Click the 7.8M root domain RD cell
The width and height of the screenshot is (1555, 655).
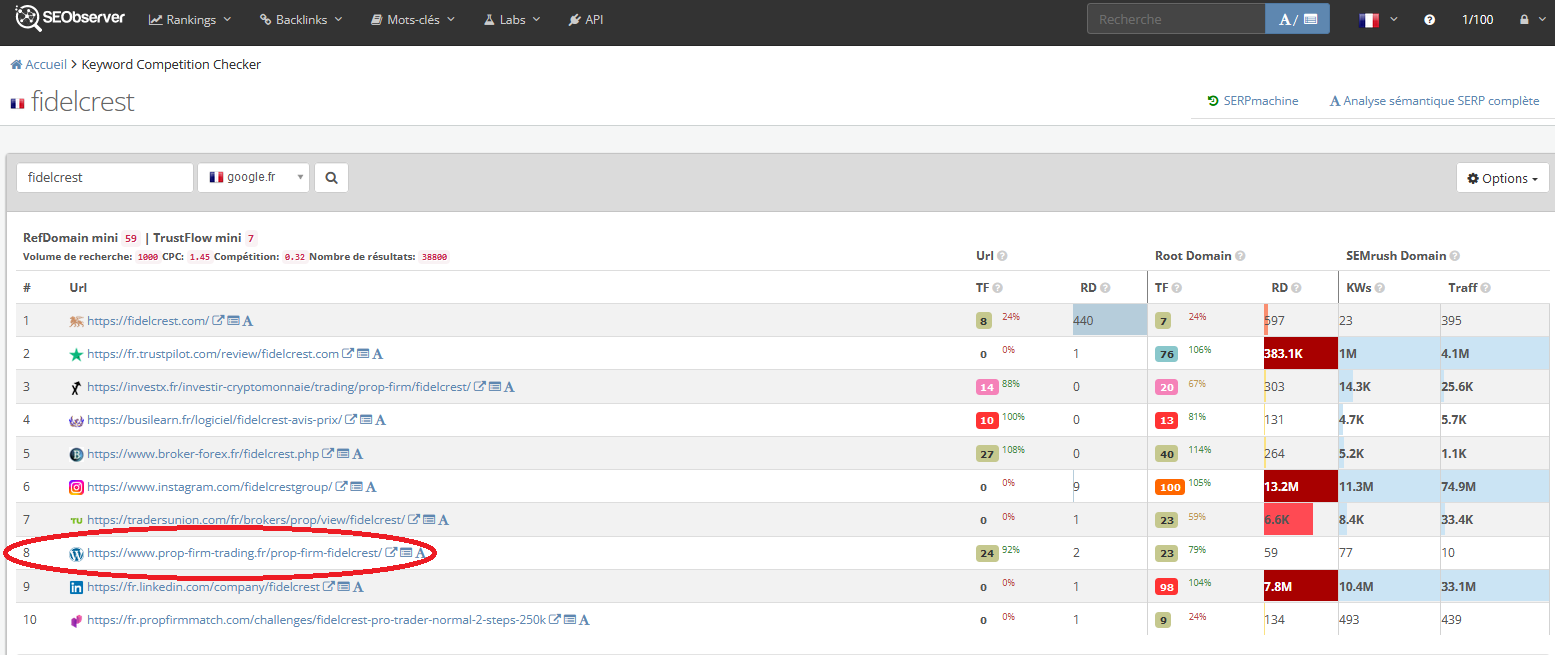coord(1301,587)
